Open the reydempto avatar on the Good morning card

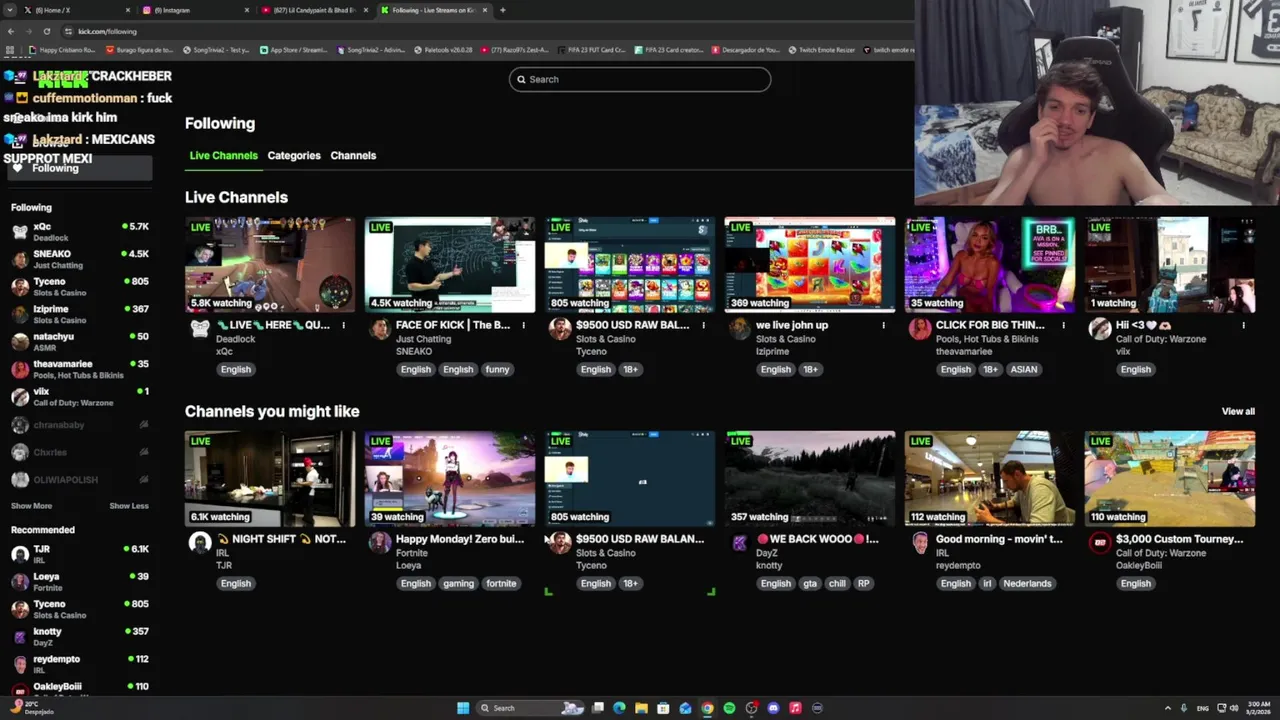tap(920, 543)
